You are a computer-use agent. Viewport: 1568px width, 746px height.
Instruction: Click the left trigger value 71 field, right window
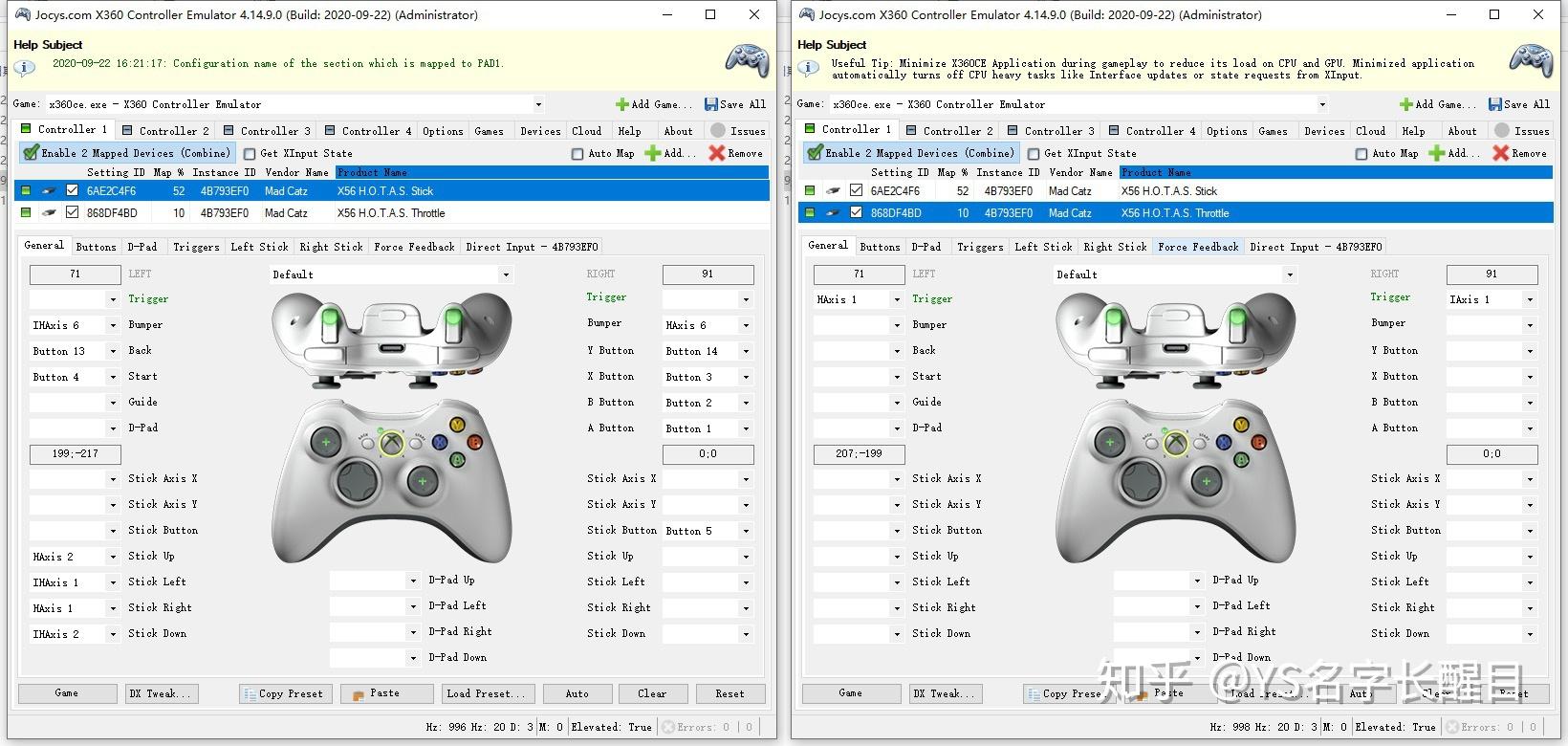tap(860, 274)
